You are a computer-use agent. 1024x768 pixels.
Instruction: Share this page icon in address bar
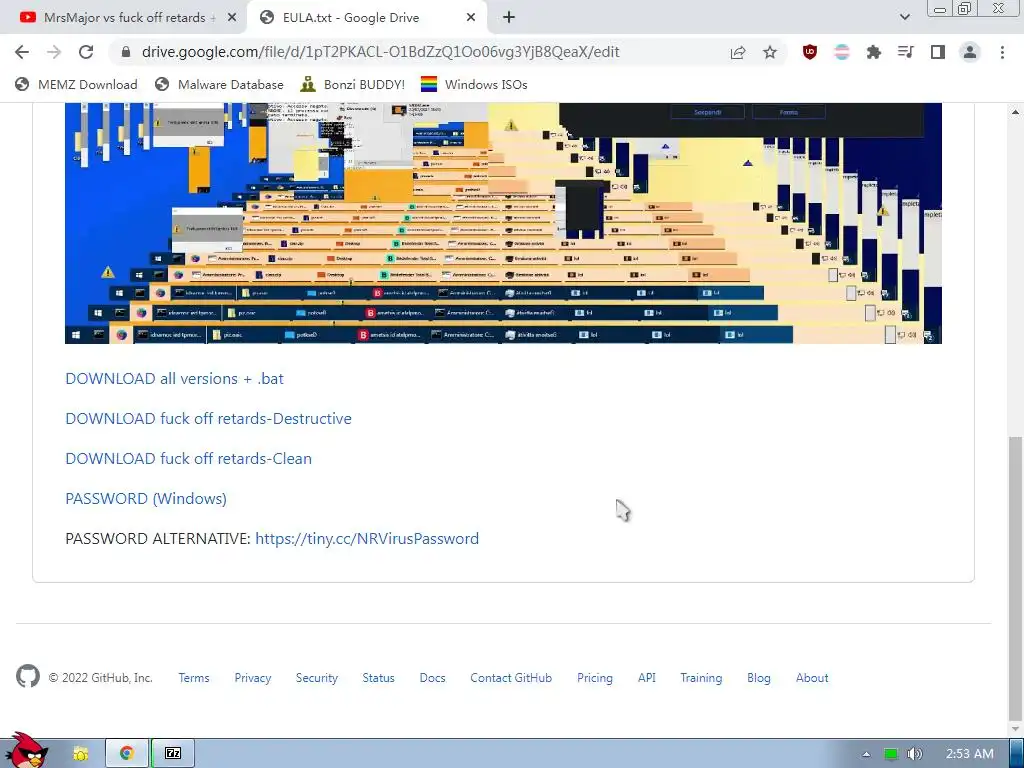click(738, 52)
